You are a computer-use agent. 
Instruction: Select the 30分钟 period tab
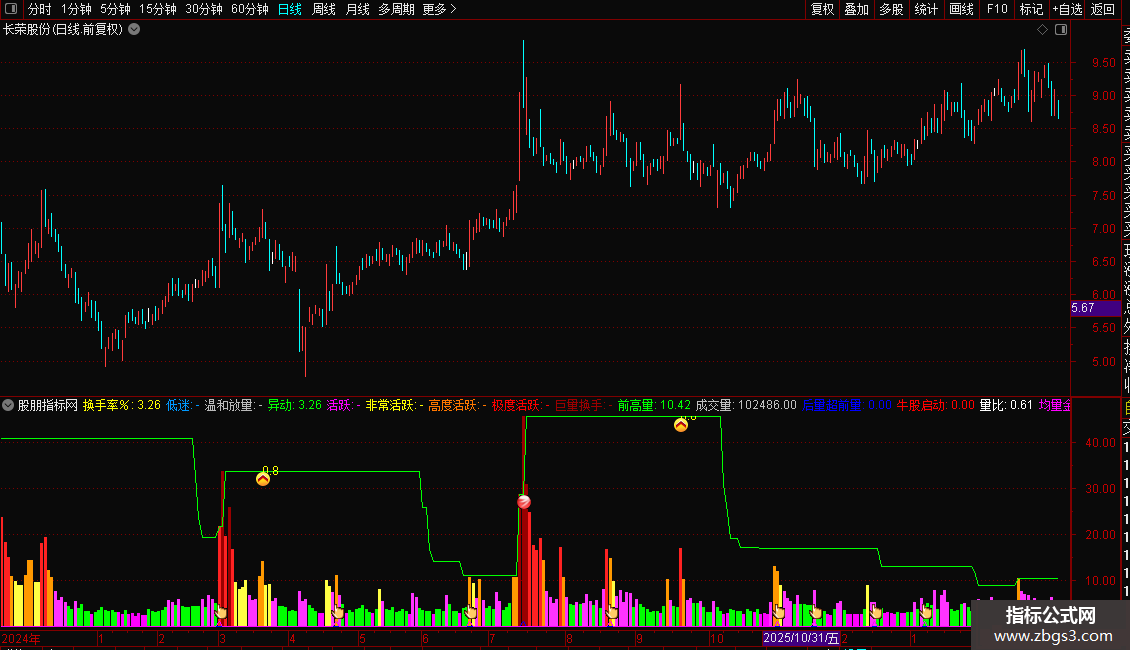pyautogui.click(x=204, y=9)
